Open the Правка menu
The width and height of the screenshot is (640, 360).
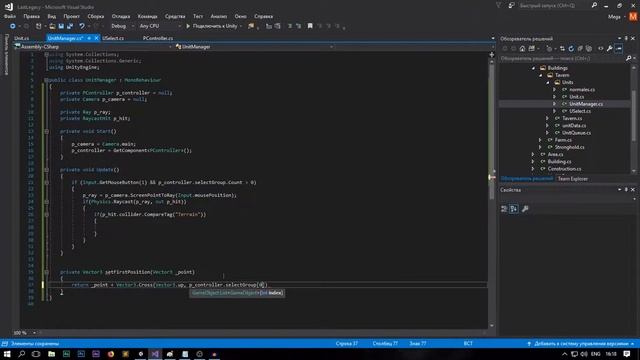[31, 16]
